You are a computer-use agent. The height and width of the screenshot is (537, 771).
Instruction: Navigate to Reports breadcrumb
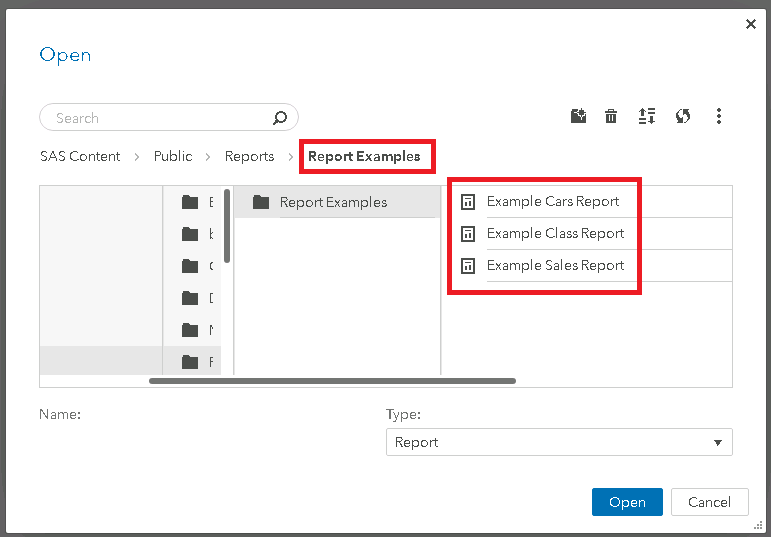coord(249,157)
